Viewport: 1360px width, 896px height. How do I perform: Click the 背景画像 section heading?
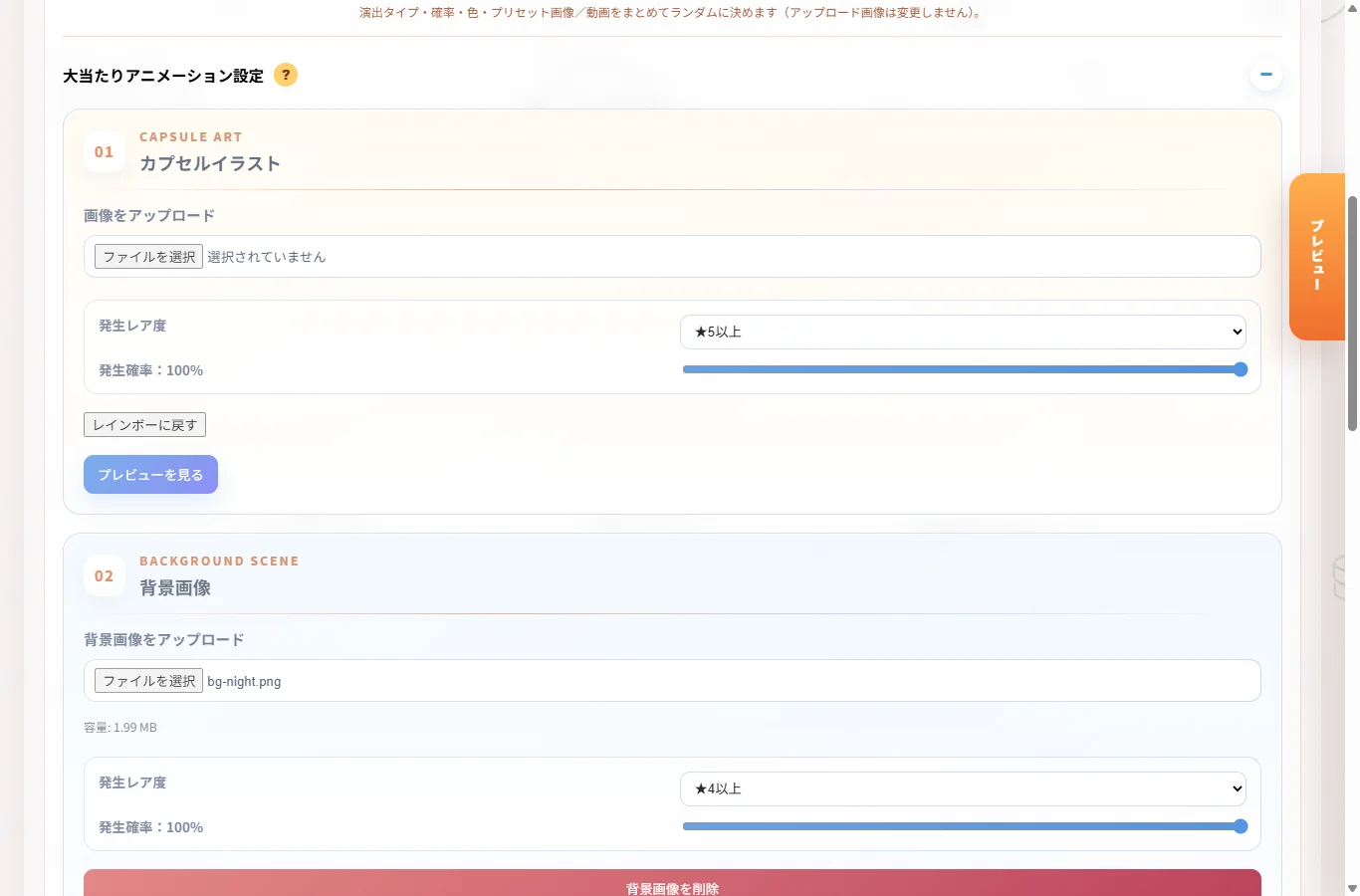175,588
